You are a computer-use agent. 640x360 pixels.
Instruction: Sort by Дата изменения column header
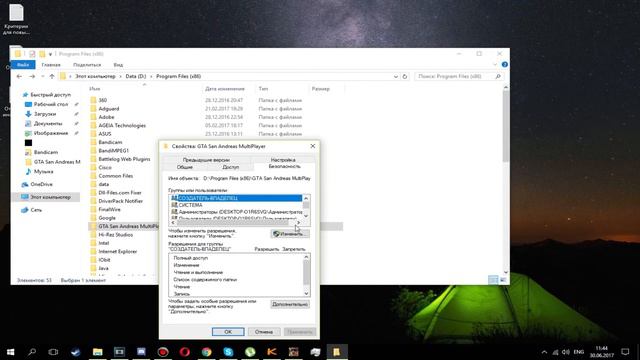click(225, 89)
